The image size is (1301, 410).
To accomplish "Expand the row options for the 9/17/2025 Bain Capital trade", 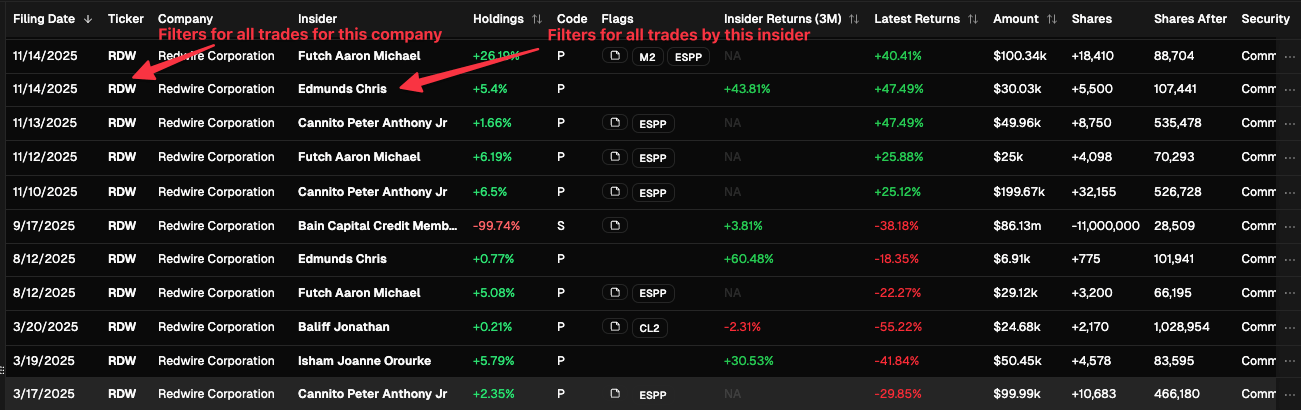I will pyautogui.click(x=1289, y=225).
